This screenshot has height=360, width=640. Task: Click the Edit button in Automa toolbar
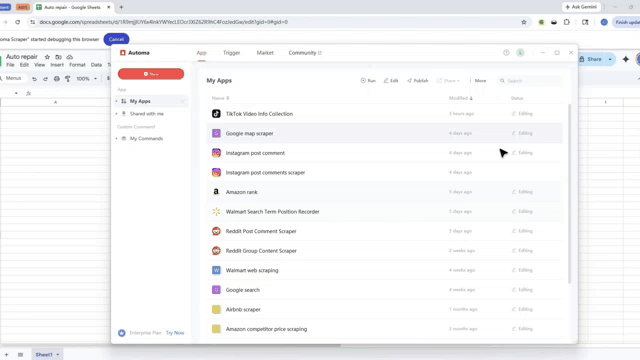391,81
